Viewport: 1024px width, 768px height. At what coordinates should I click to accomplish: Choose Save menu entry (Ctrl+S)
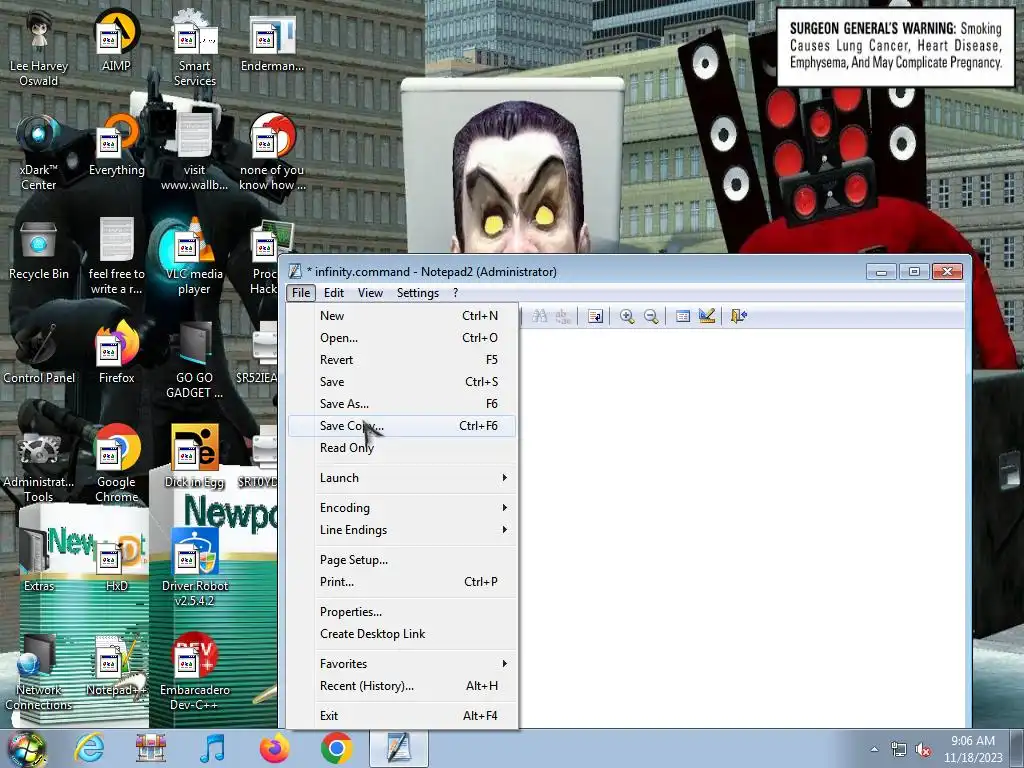(401, 382)
